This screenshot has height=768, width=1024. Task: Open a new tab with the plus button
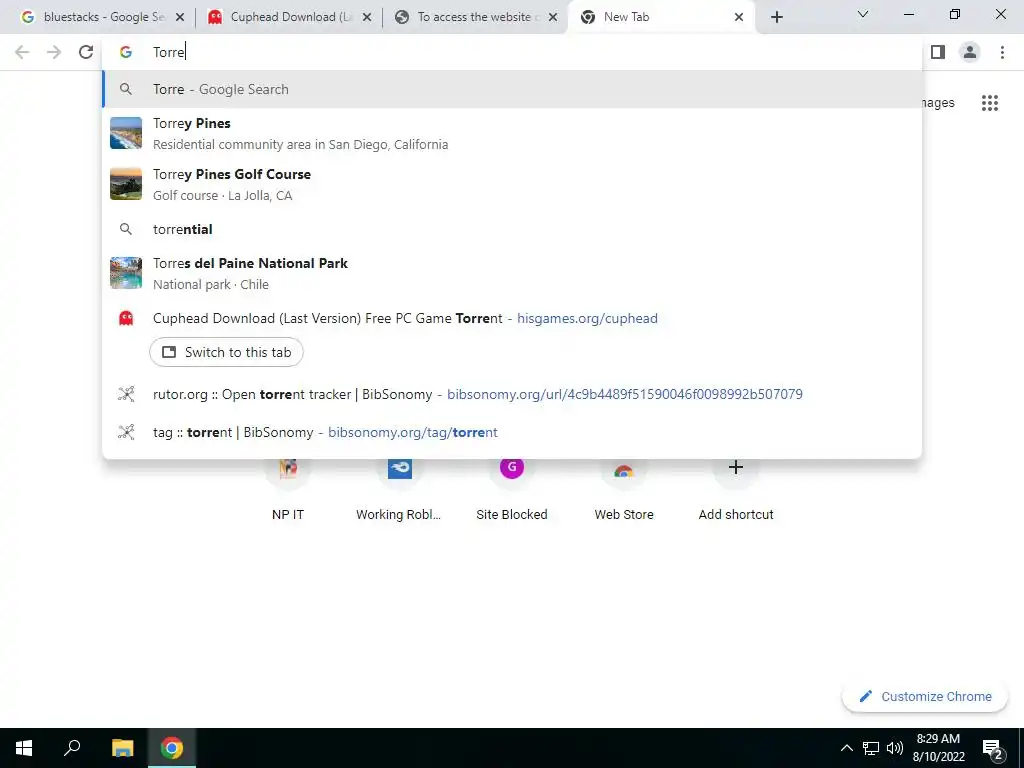tap(776, 17)
